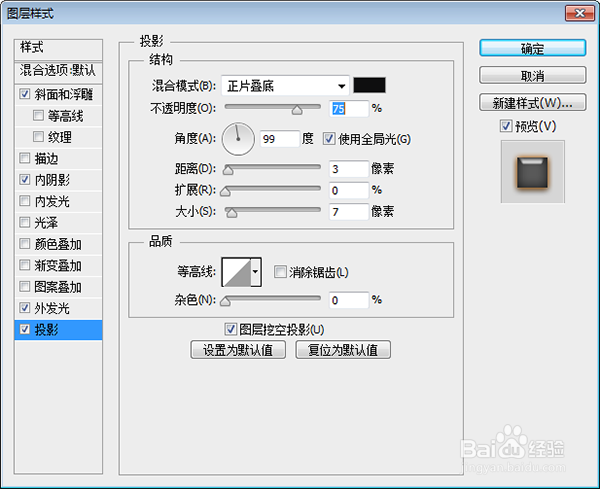This screenshot has height=489, width=600.
Task: Click the 扩展 value field
Action: click(x=349, y=190)
